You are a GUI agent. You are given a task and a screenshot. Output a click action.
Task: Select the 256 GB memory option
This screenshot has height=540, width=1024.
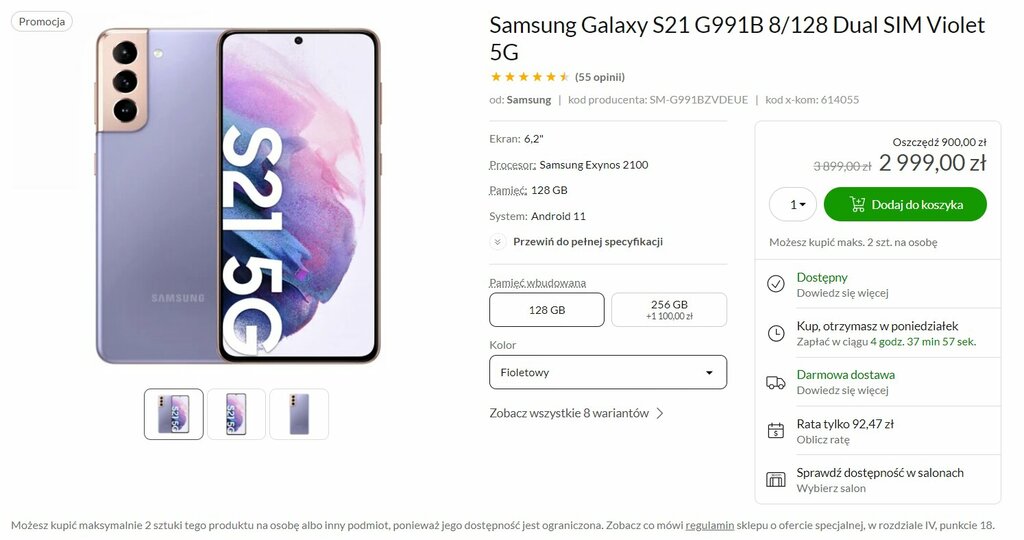(x=669, y=310)
